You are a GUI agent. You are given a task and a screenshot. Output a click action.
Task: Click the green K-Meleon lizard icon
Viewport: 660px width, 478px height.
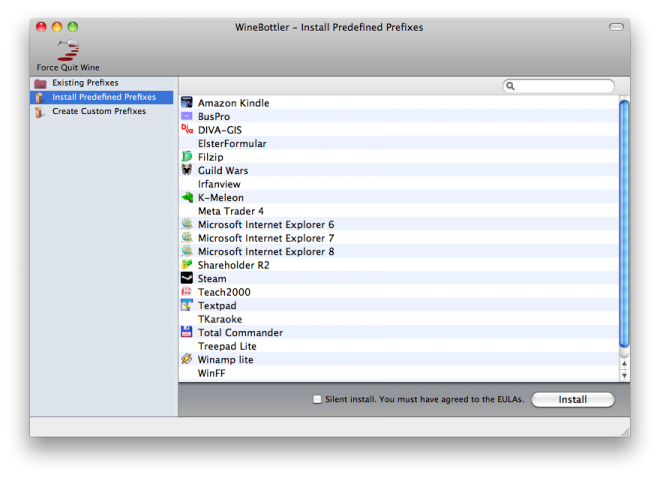(x=187, y=197)
